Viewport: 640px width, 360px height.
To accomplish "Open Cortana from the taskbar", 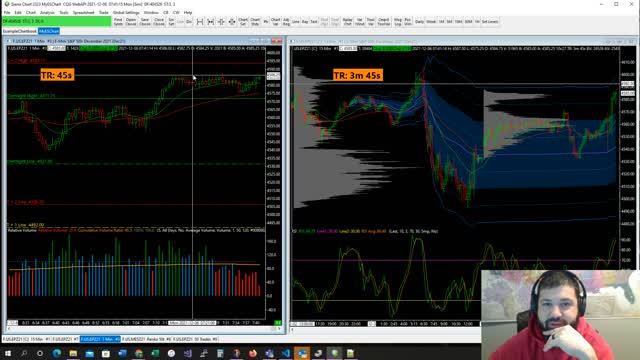I will (40, 353).
